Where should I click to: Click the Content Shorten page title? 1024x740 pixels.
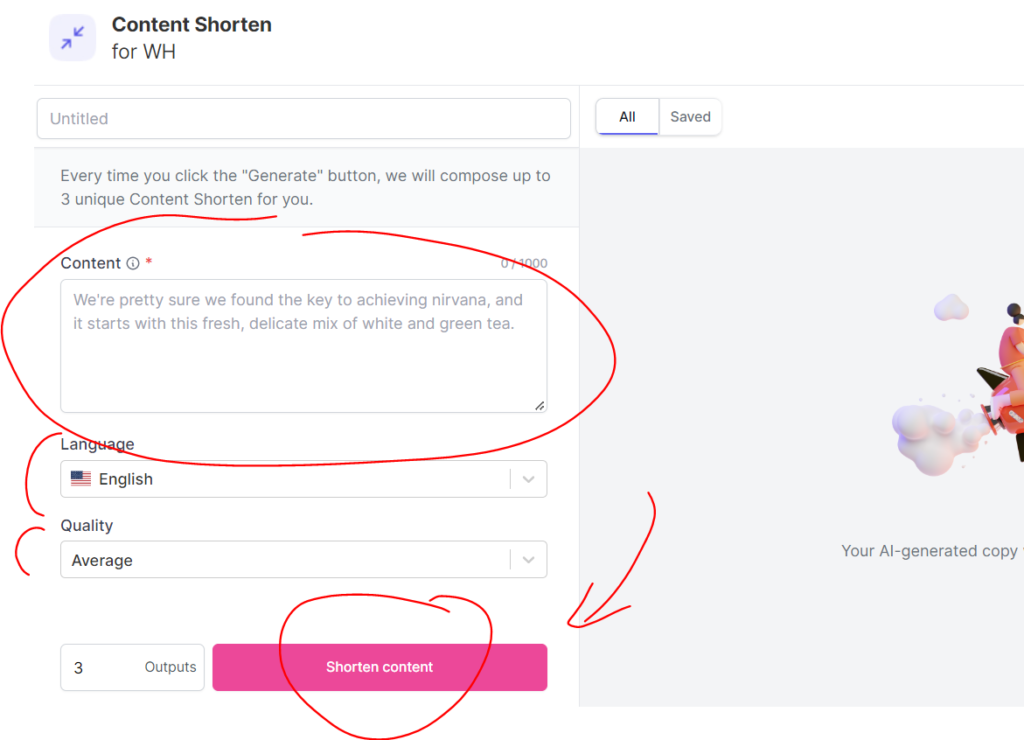tap(191, 24)
